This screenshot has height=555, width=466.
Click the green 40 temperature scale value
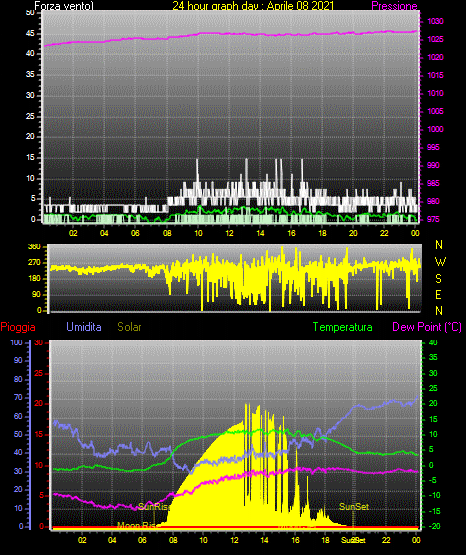pyautogui.click(x=433, y=343)
